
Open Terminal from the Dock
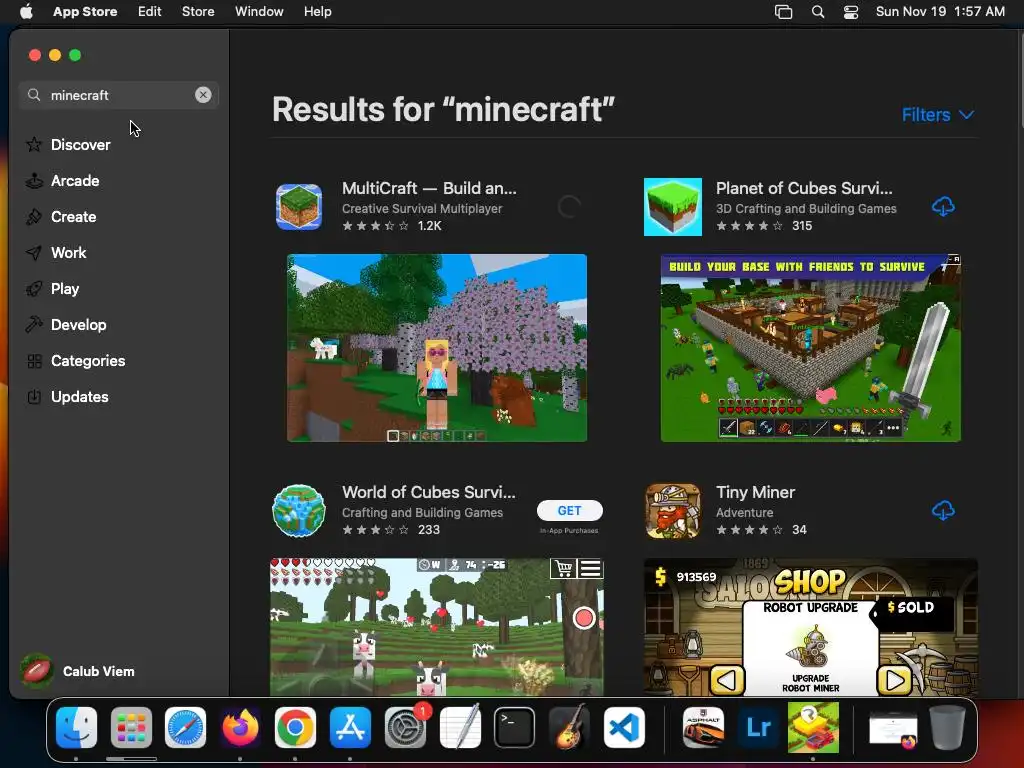pos(515,727)
